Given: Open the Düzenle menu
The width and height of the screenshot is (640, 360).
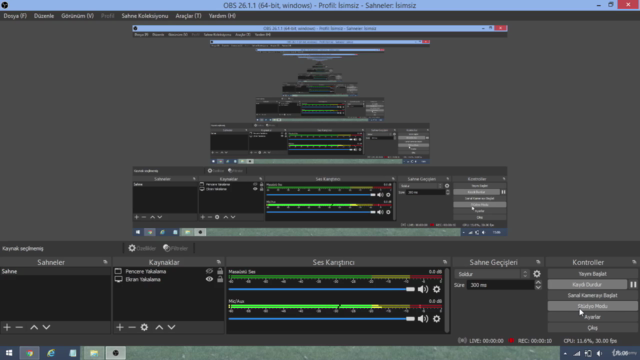Looking at the screenshot, I should click(44, 16).
